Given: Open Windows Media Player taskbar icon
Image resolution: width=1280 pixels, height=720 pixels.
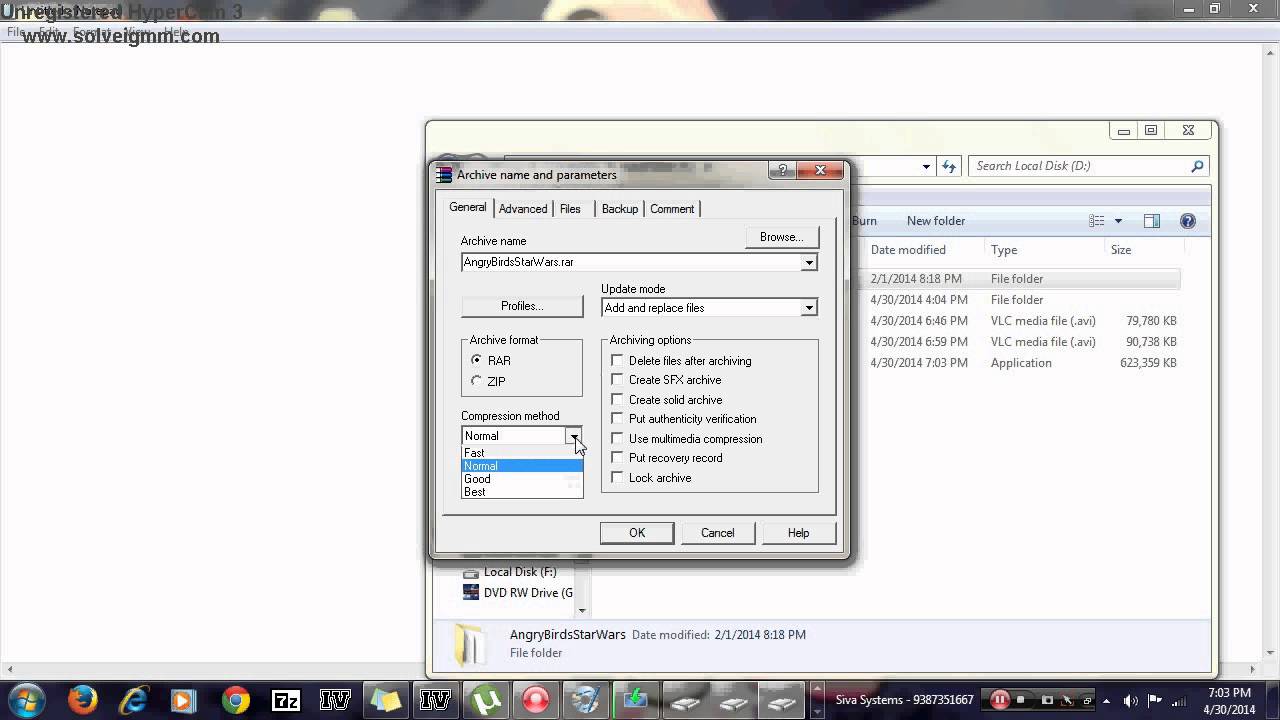Looking at the screenshot, I should 184,700.
